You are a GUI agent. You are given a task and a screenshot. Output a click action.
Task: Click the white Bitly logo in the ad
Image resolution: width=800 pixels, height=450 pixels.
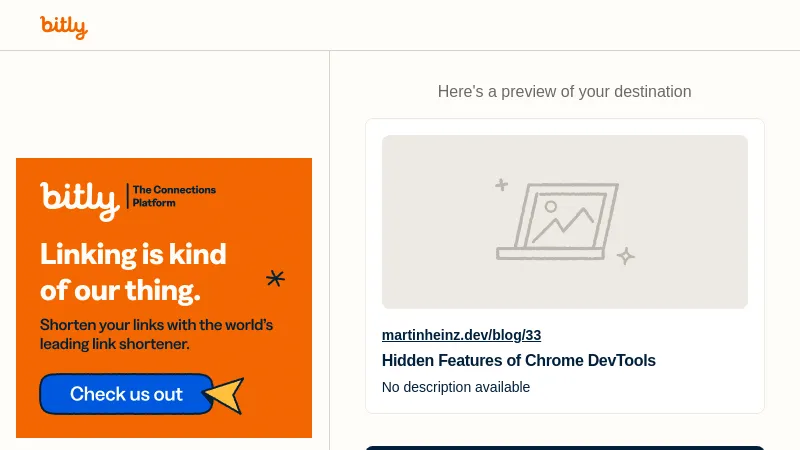tap(79, 199)
